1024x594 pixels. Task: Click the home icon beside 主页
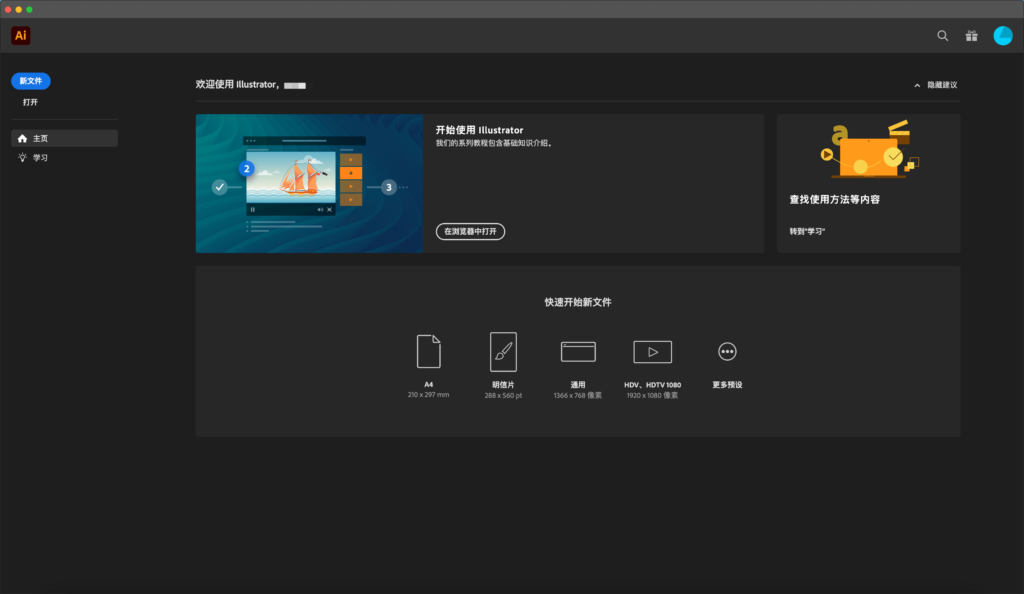[22, 138]
